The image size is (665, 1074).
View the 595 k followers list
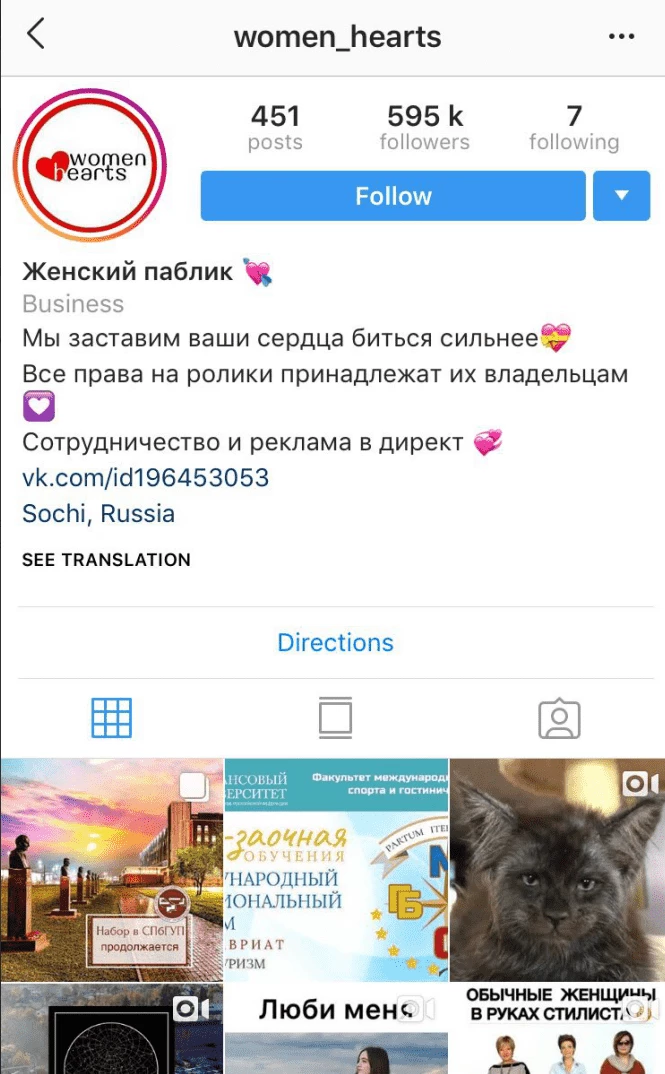click(425, 127)
